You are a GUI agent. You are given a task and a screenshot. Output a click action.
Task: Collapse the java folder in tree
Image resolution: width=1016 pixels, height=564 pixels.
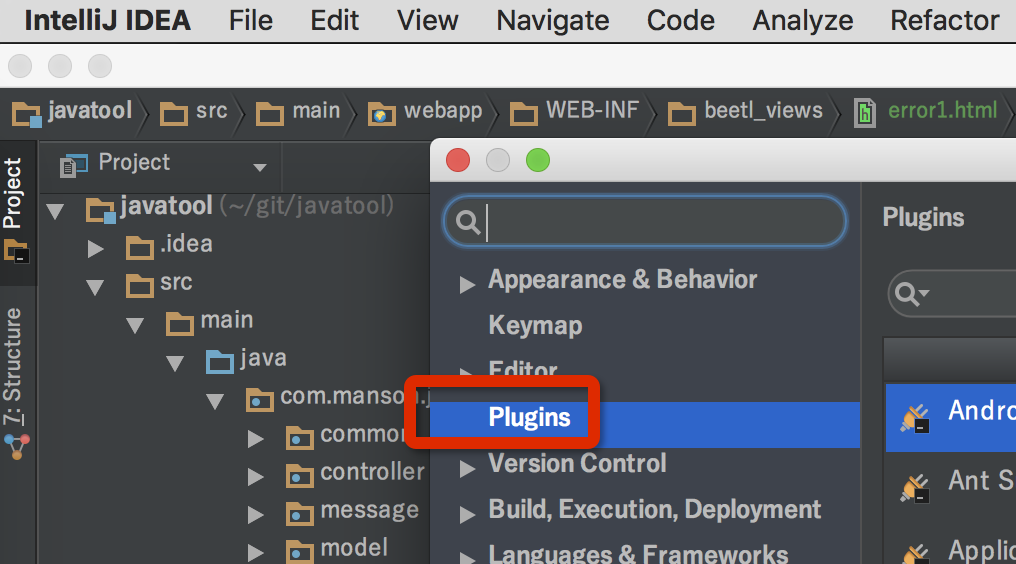click(175, 363)
